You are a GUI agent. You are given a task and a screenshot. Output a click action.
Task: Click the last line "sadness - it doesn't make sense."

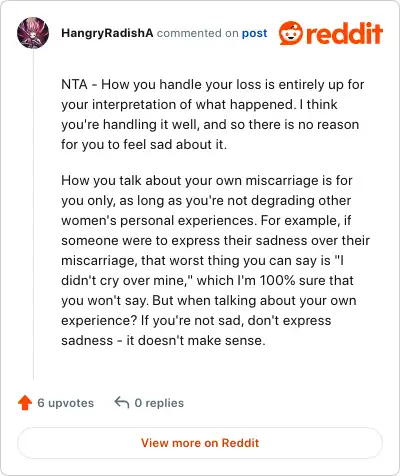point(163,340)
